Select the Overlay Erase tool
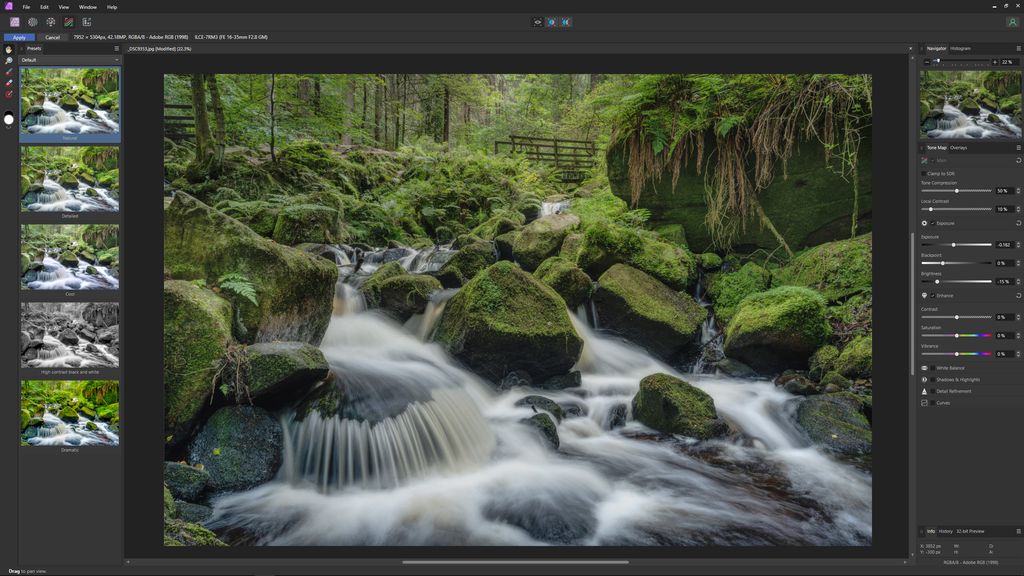 pos(7,82)
